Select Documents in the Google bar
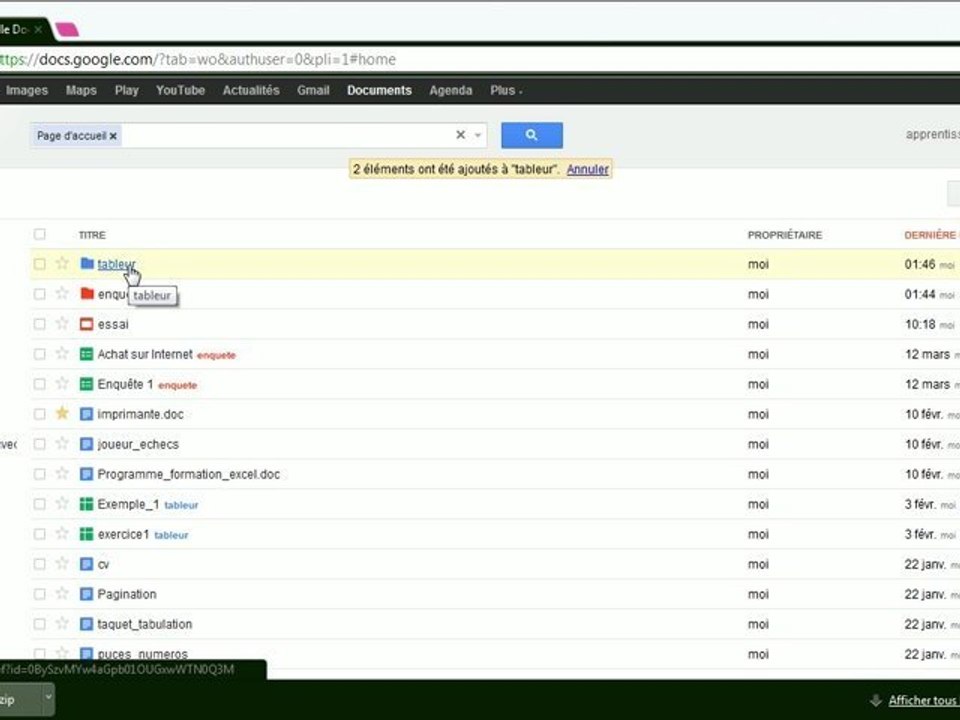960x720 pixels. click(380, 91)
